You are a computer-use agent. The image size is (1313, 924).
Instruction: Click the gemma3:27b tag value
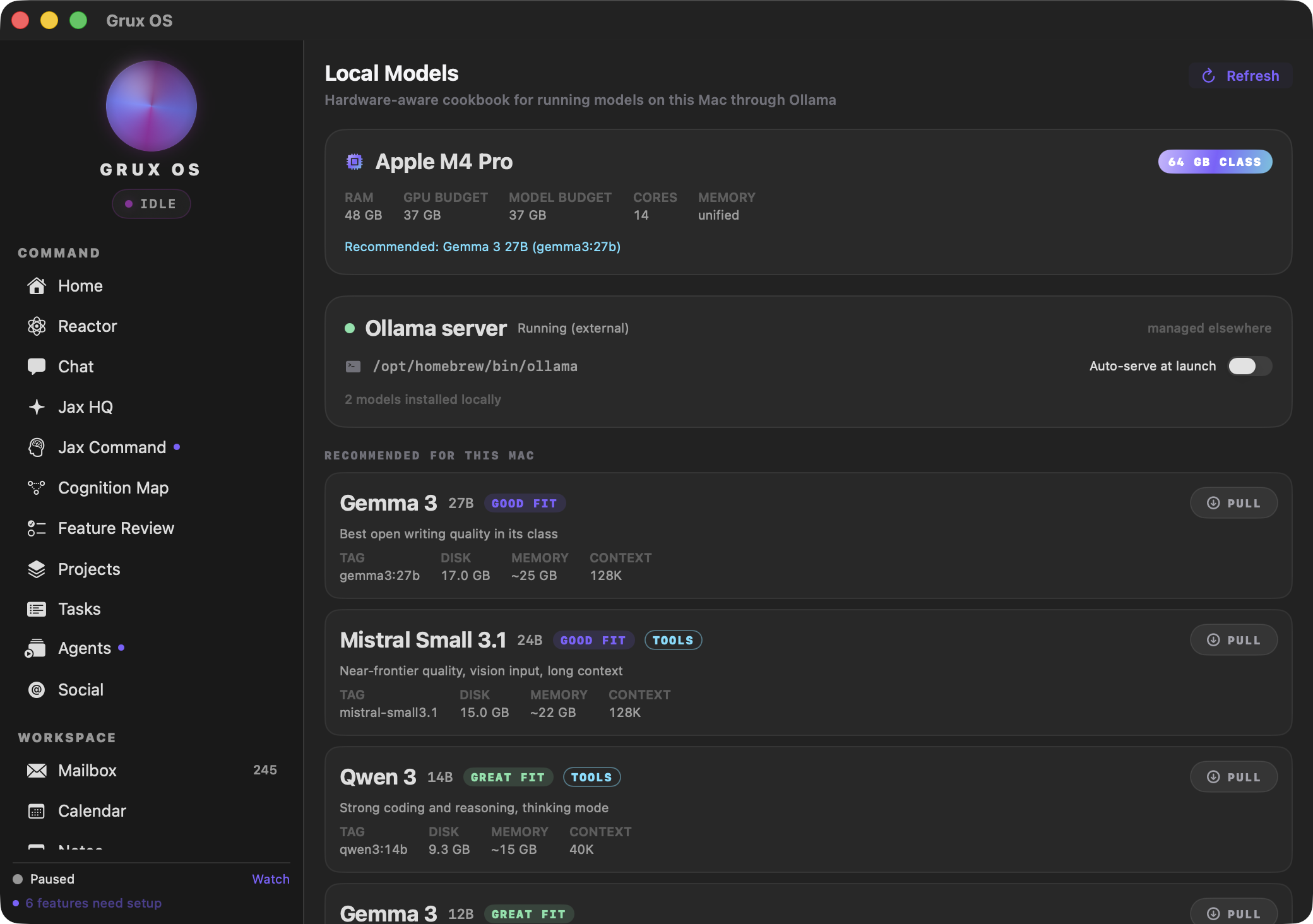click(379, 576)
